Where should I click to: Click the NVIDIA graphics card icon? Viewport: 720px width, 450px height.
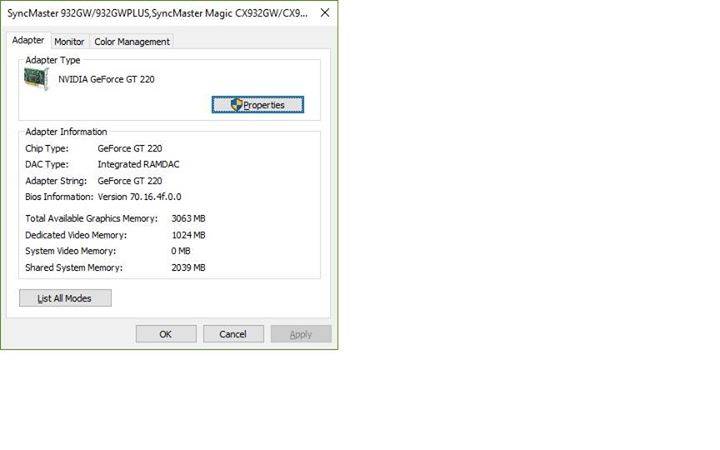[x=36, y=79]
